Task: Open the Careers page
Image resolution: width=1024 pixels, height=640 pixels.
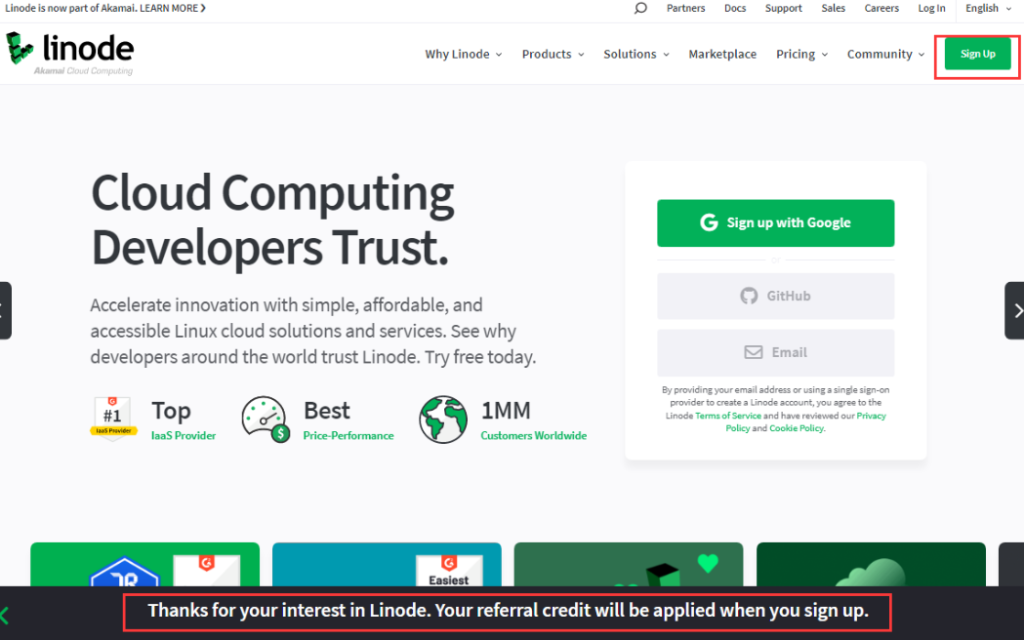Action: tap(881, 8)
